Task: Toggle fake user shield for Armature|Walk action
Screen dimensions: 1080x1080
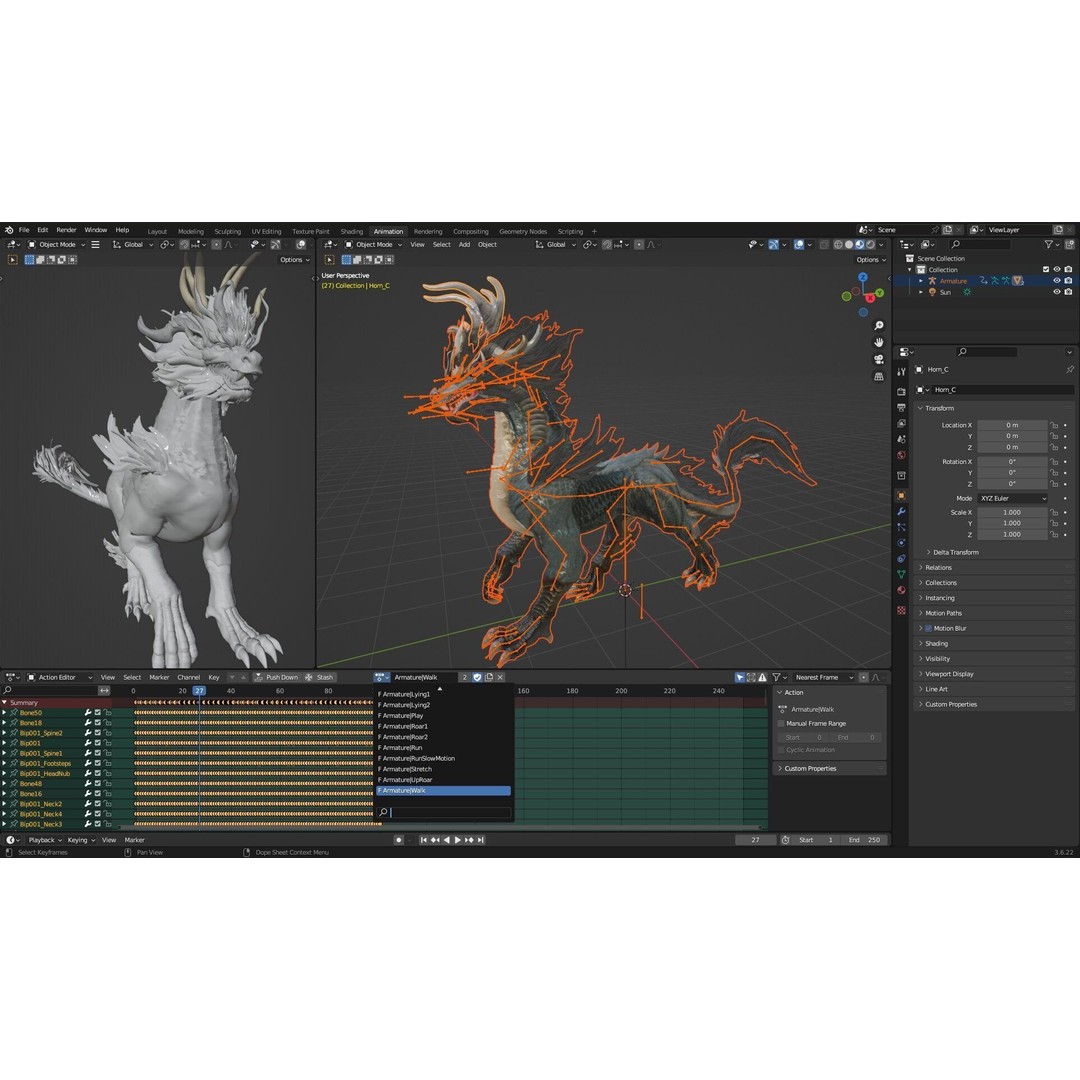Action: pos(477,677)
